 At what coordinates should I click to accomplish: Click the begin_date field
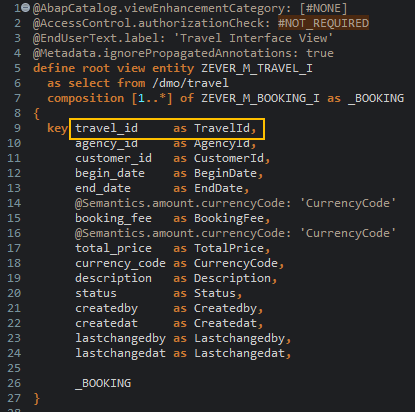point(110,173)
